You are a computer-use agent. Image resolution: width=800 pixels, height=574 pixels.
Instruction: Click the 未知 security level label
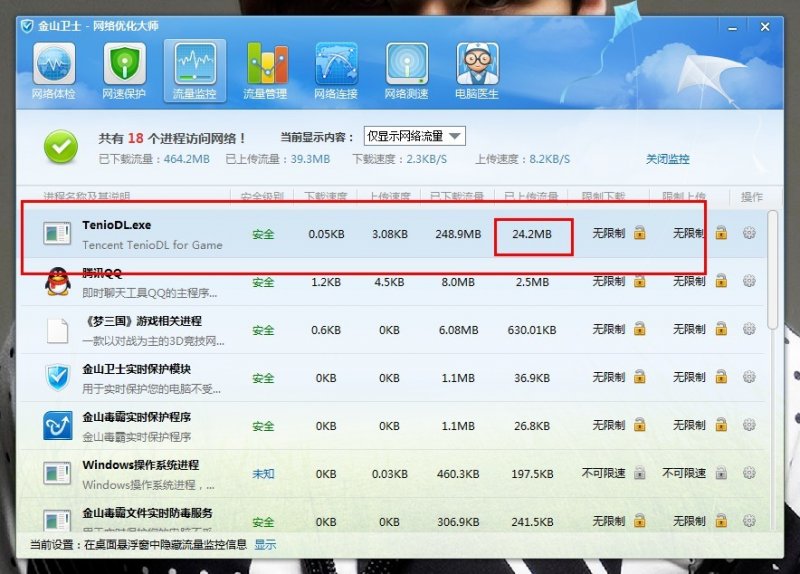(x=263, y=473)
